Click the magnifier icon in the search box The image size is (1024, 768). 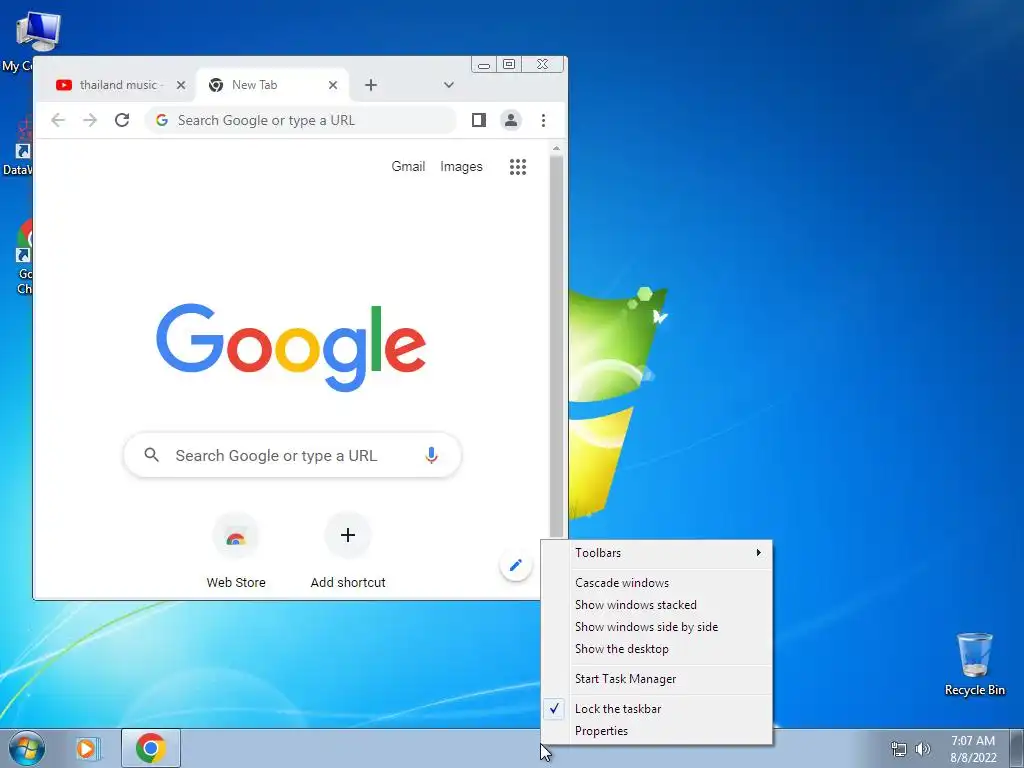pyautogui.click(x=152, y=455)
